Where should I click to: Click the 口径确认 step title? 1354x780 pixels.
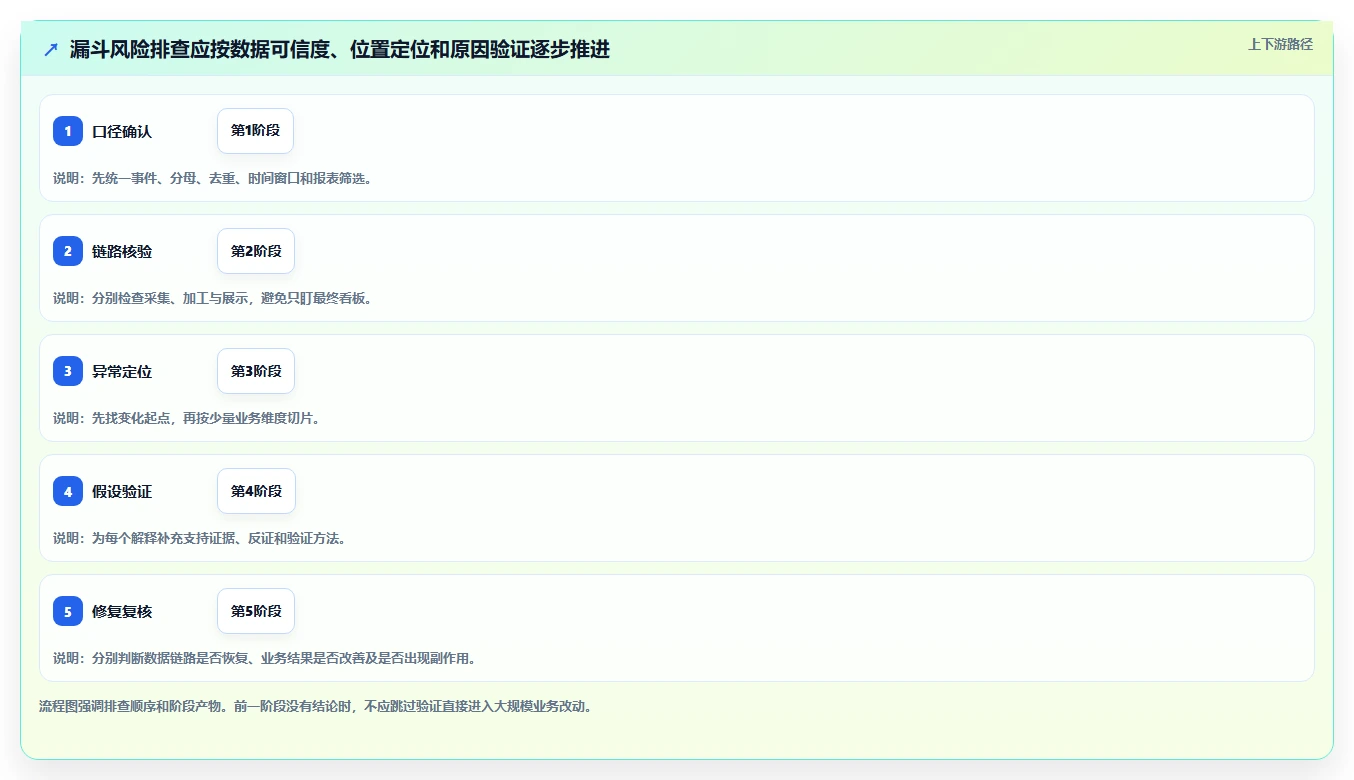point(122,132)
